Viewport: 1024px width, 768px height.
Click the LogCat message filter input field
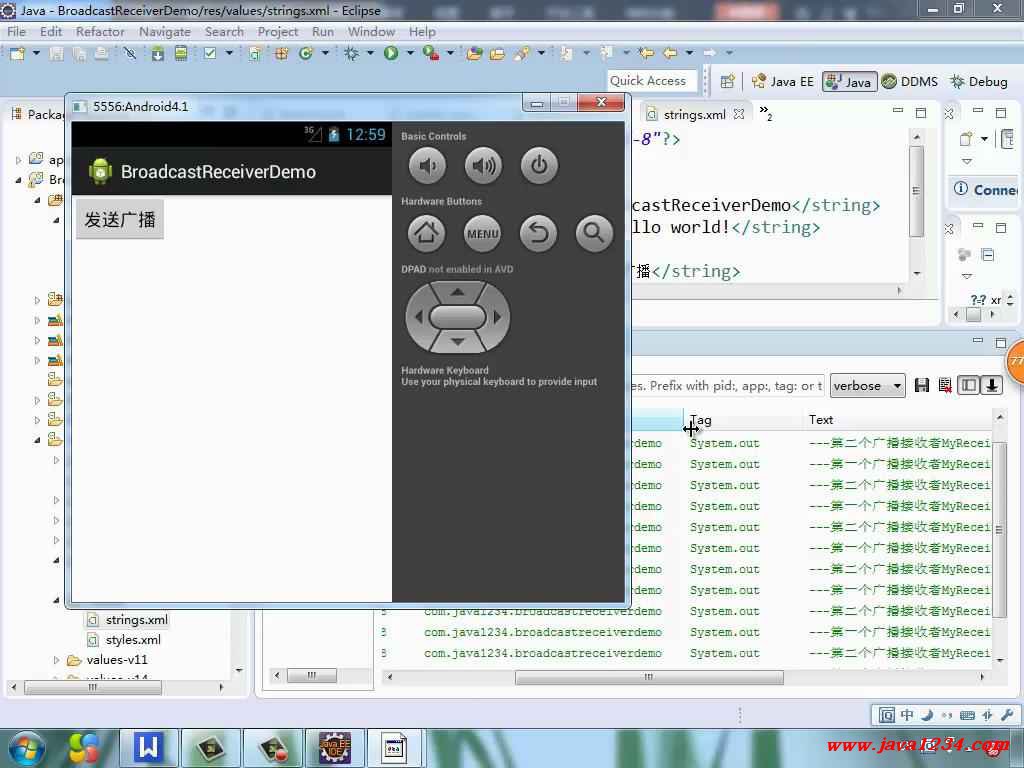[727, 386]
